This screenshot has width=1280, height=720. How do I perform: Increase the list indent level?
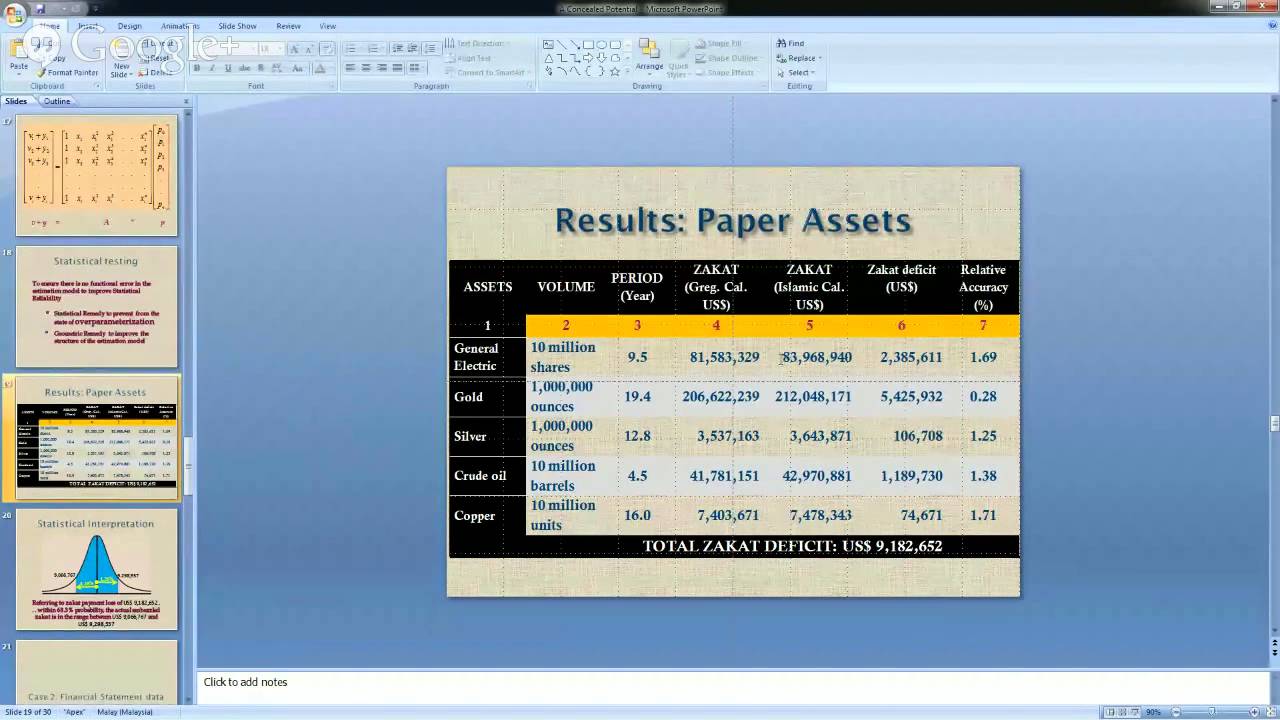413,48
